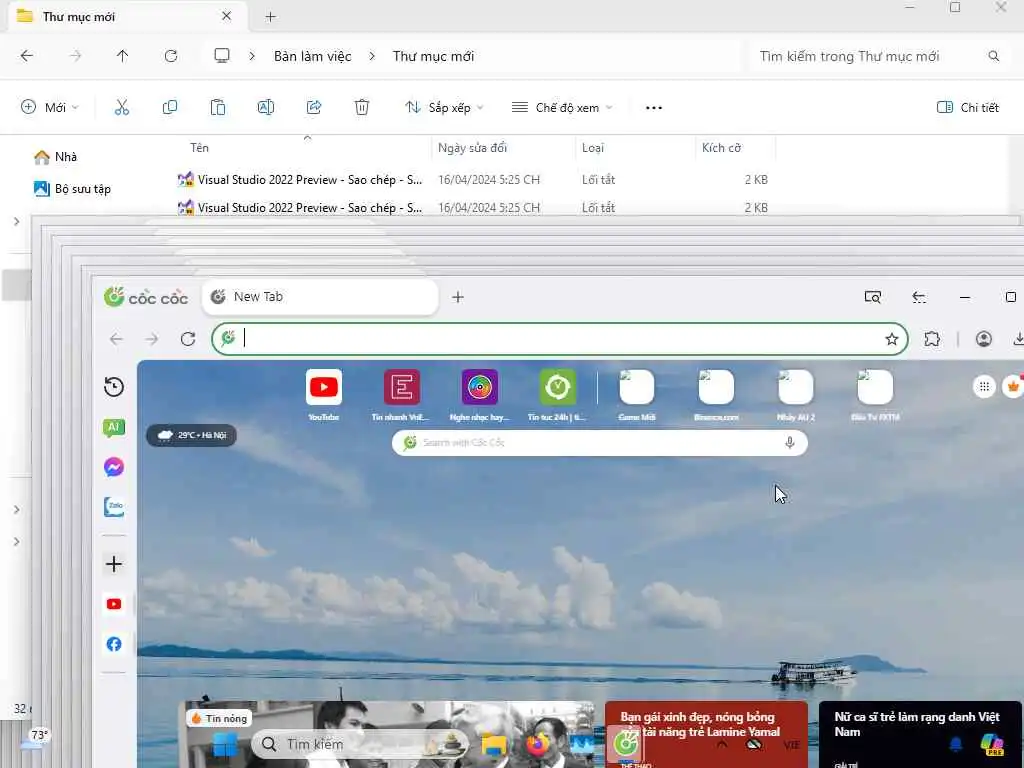Go up one folder level in File Explorer
The image size is (1024, 768).
(122, 56)
